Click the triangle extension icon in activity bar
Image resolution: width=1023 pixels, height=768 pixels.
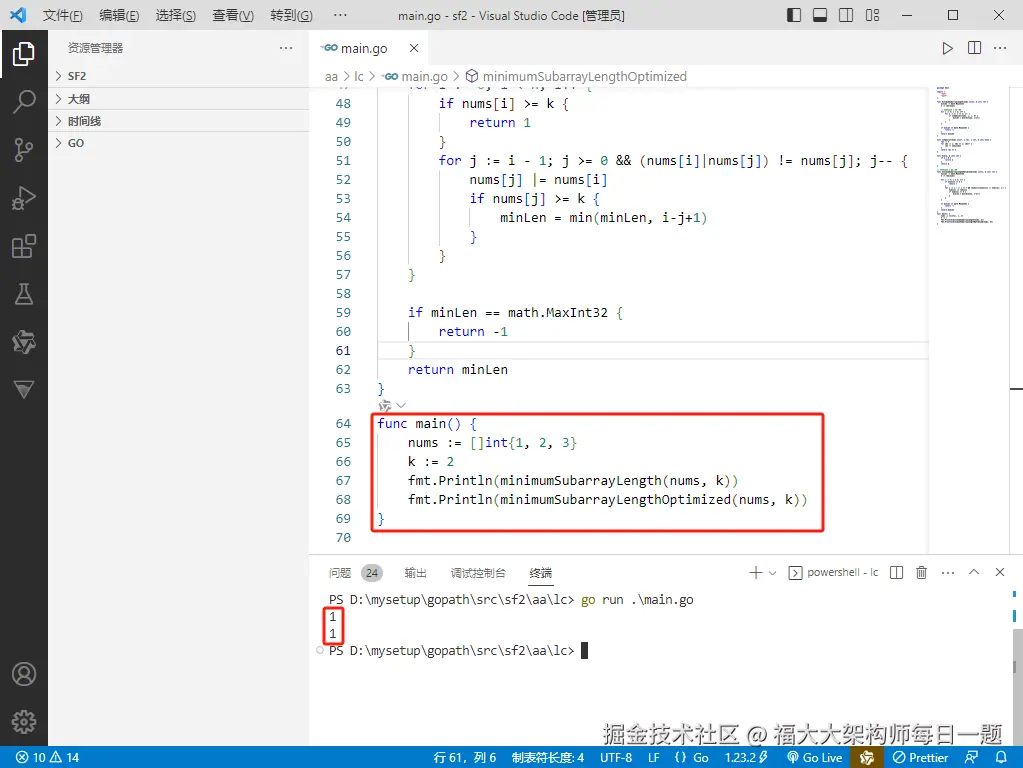(x=23, y=390)
